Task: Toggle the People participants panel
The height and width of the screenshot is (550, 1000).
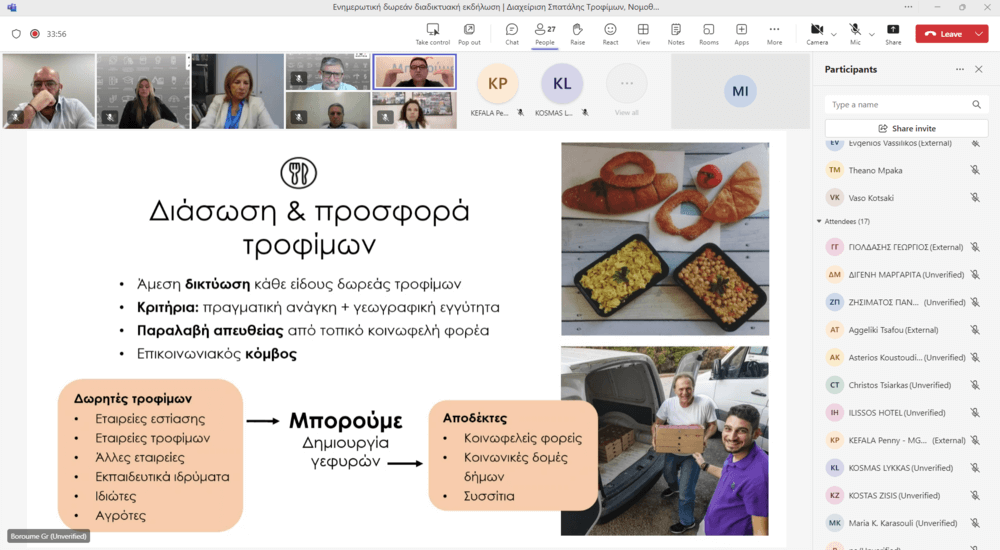Action: 545,34
